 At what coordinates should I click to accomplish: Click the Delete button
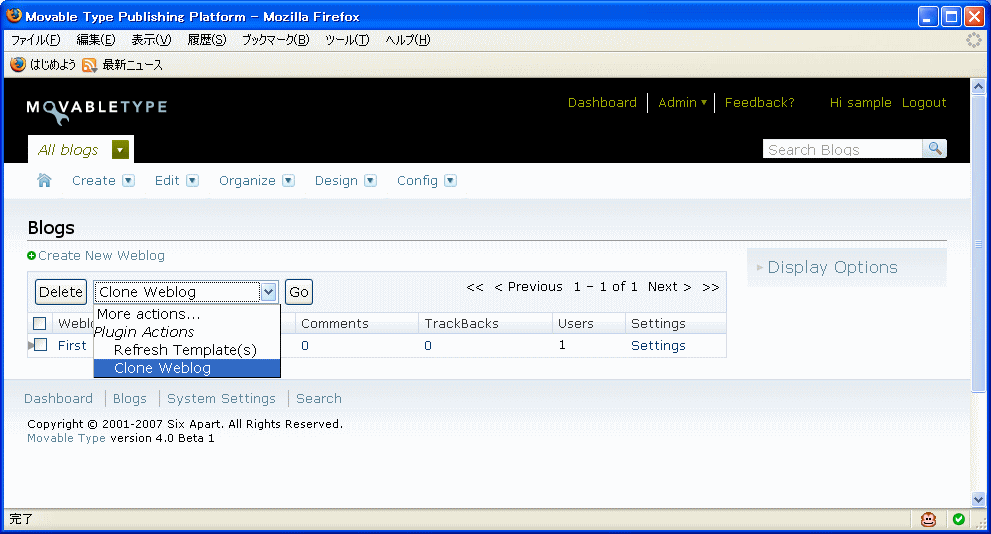(61, 292)
